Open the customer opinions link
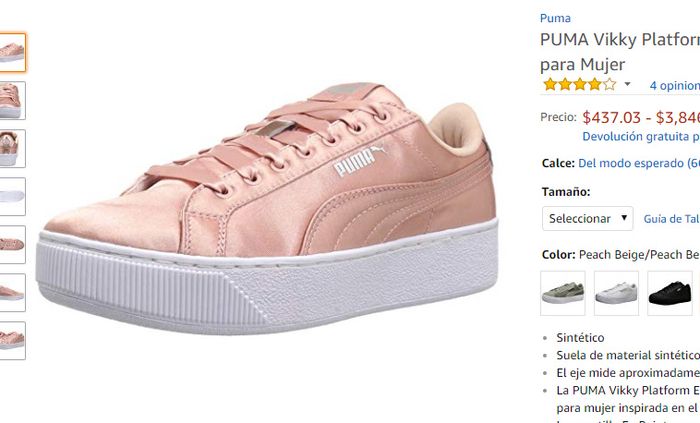700x423 pixels. 674,86
